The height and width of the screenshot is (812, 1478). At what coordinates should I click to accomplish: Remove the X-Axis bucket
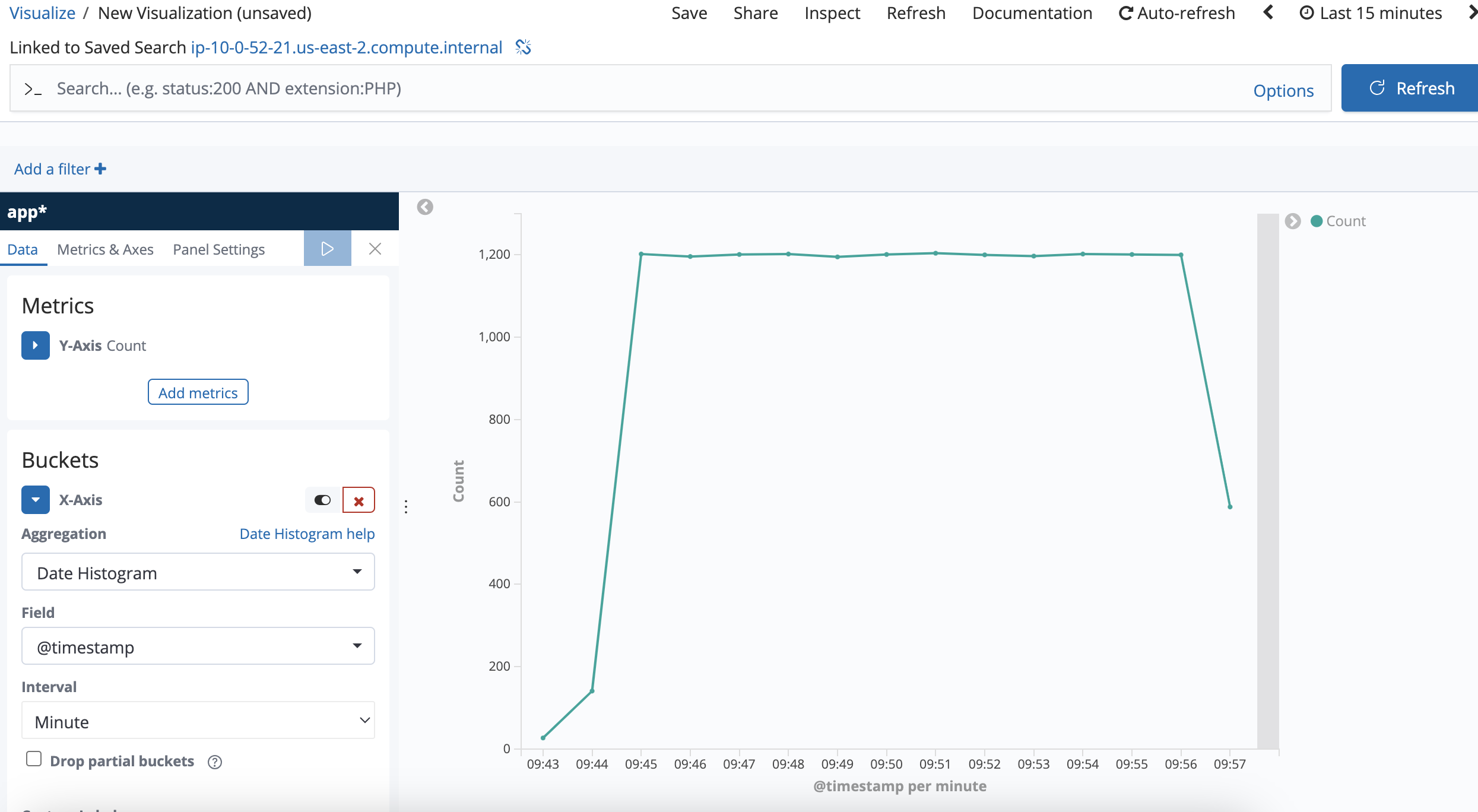tap(359, 500)
